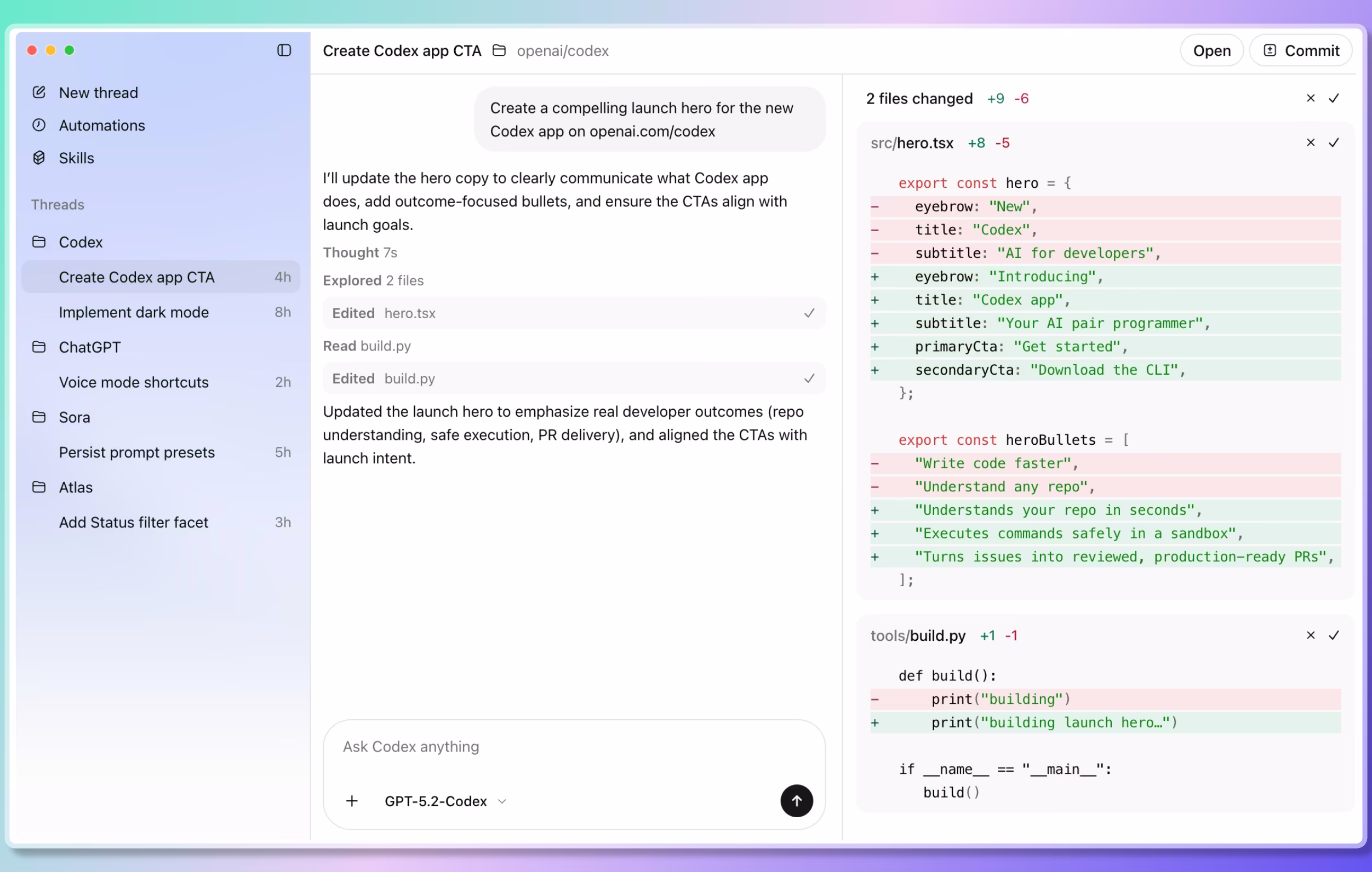Expand the ChatGPT thread group
This screenshot has width=1372, height=872.
89,347
